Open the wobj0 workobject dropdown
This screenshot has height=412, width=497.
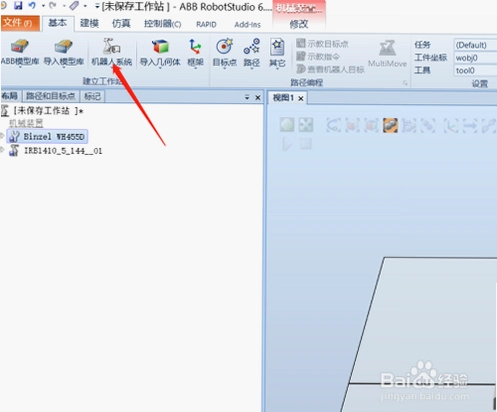(475, 58)
